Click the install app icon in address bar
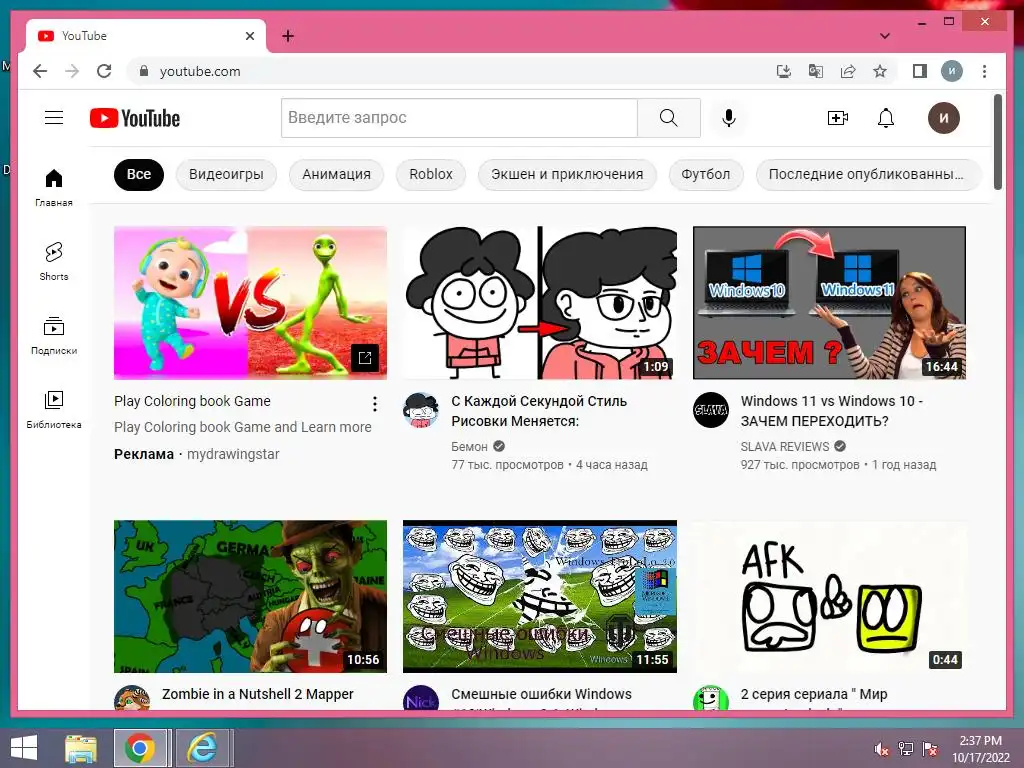1024x768 pixels. 784,71
